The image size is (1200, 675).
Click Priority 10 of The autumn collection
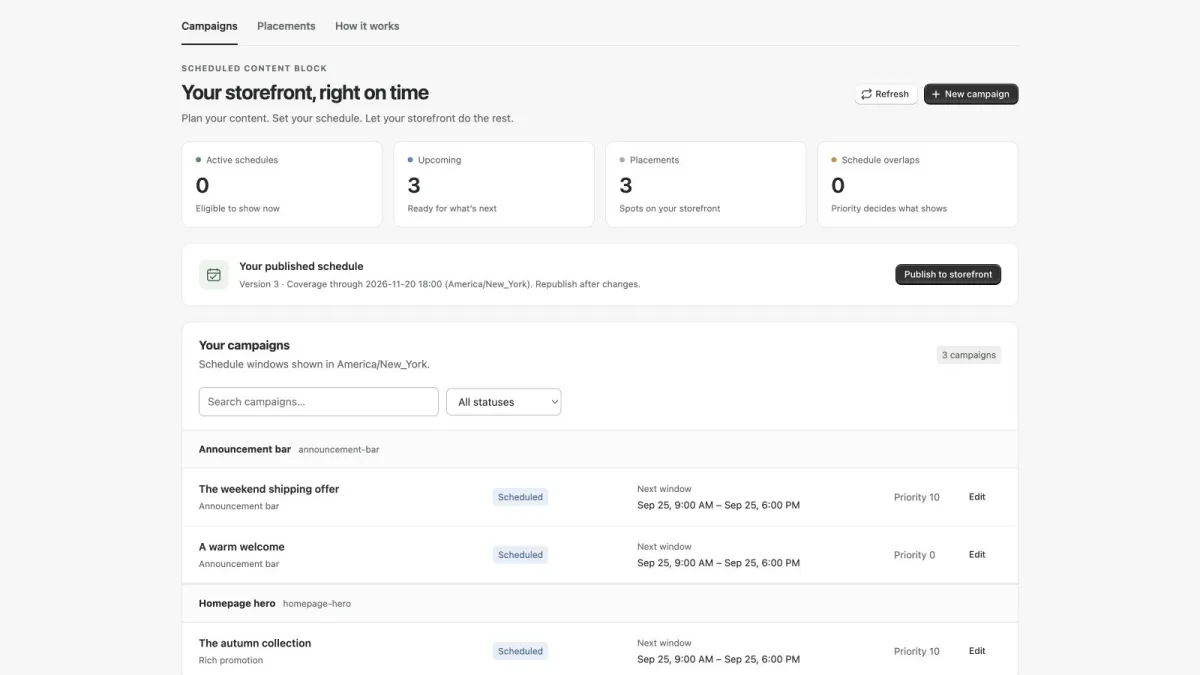click(x=917, y=651)
